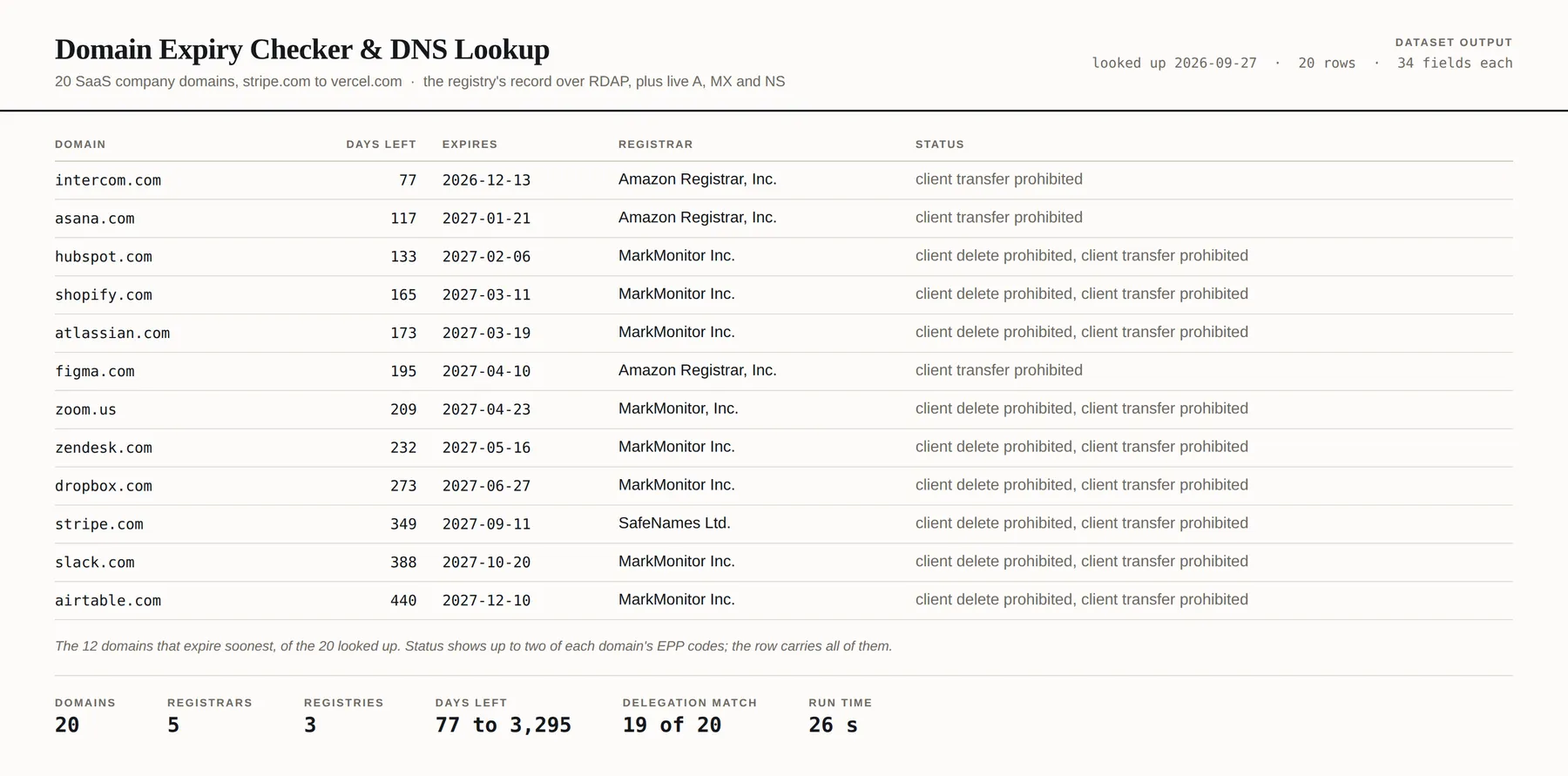The width and height of the screenshot is (1568, 776).
Task: Click the airtable.com domain cell
Action: [x=108, y=602]
